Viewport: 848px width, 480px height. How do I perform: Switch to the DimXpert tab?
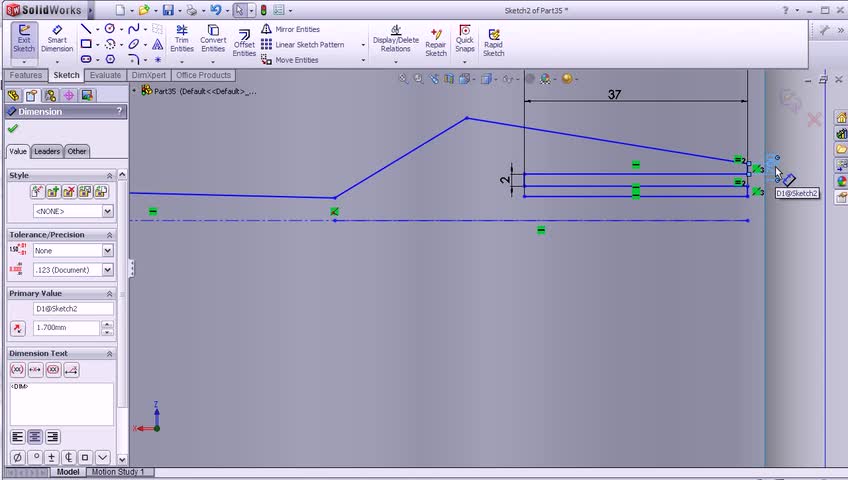point(149,75)
